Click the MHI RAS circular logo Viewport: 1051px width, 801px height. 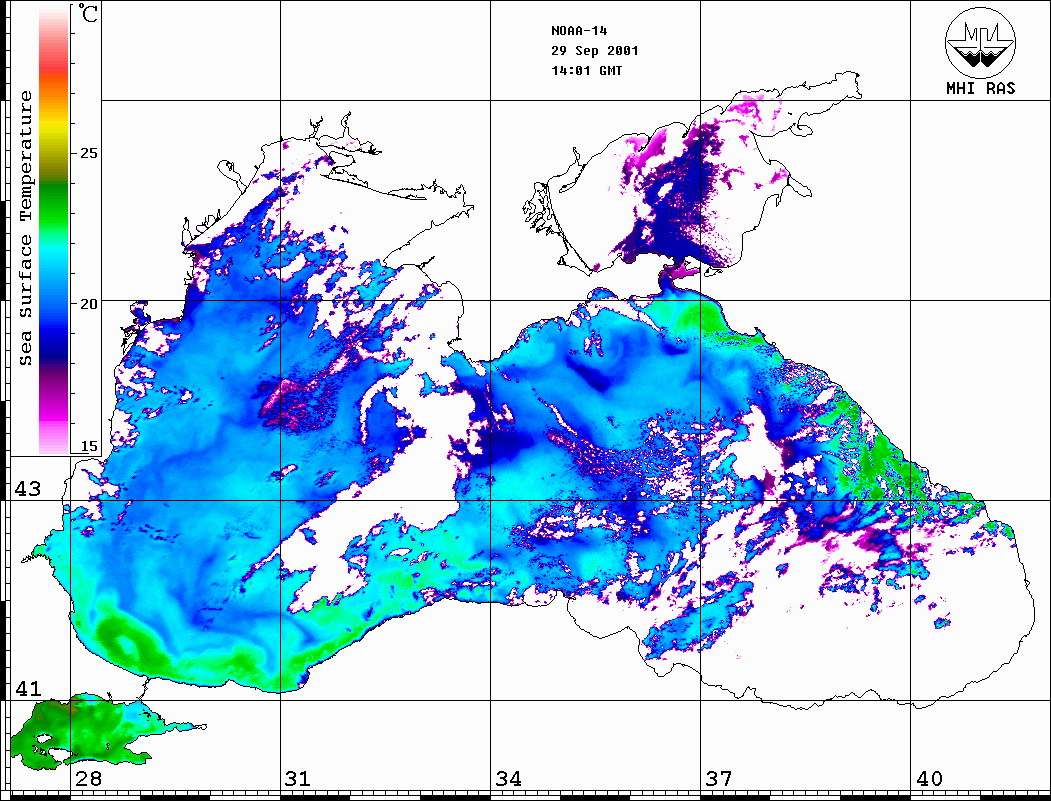click(x=981, y=42)
